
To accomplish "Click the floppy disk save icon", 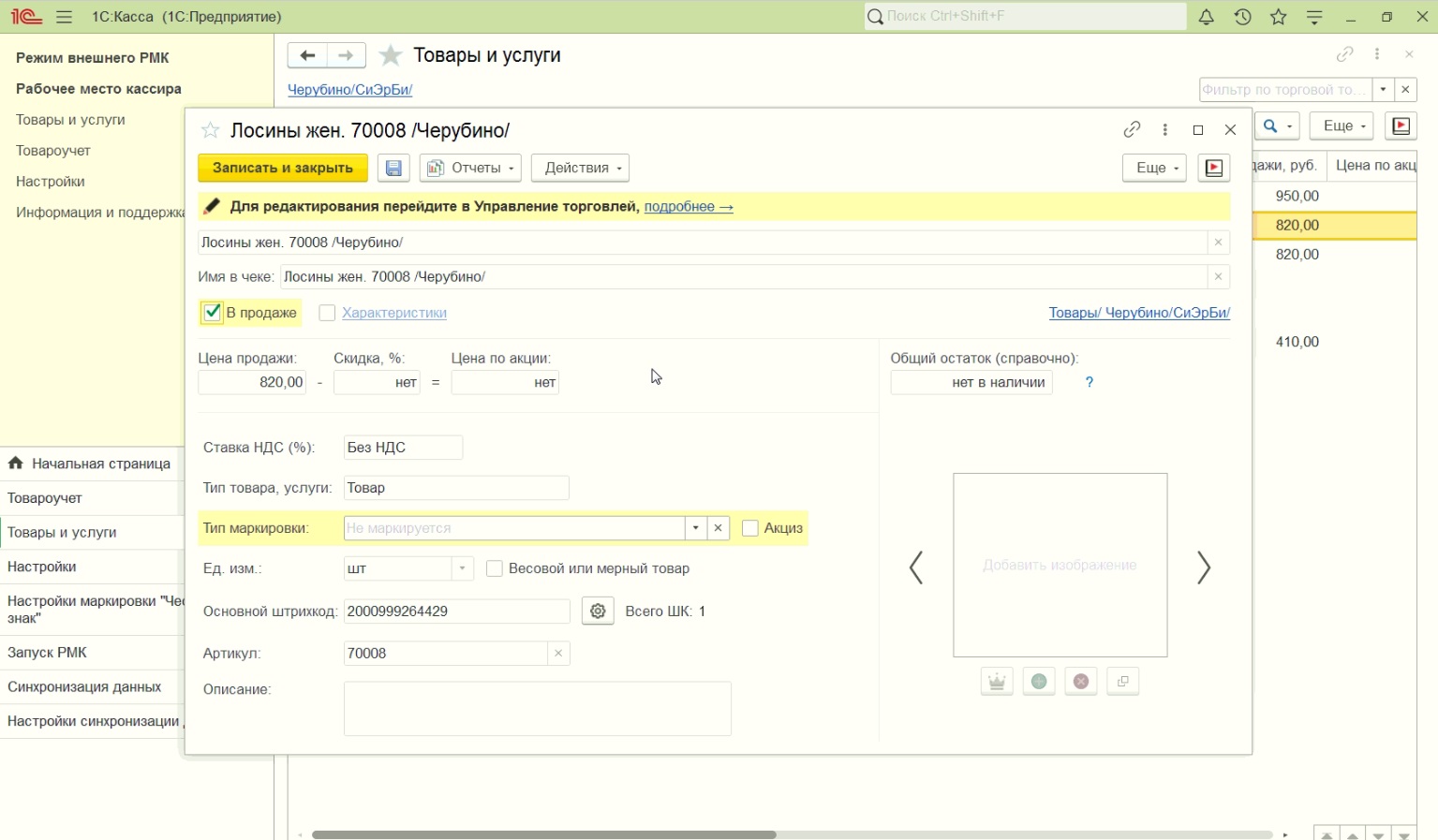I will click(x=393, y=168).
